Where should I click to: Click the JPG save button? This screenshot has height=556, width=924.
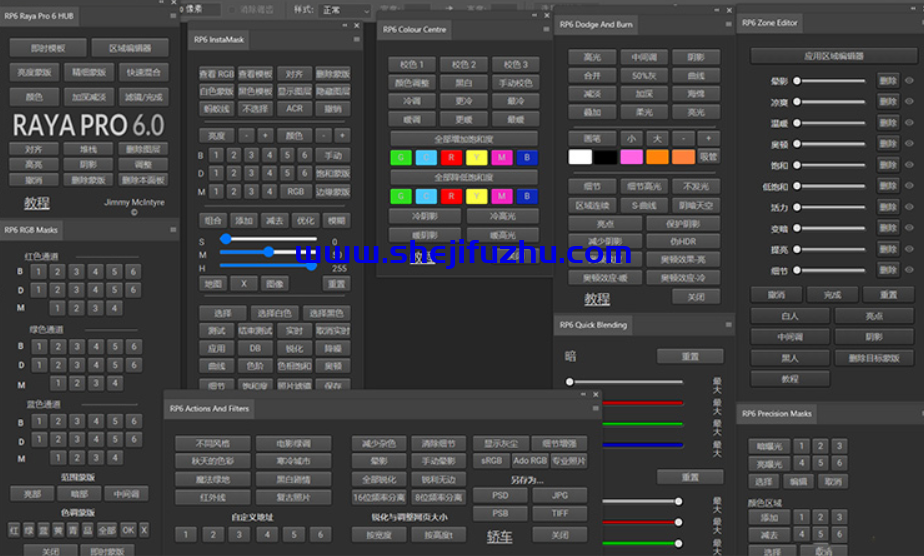point(560,495)
